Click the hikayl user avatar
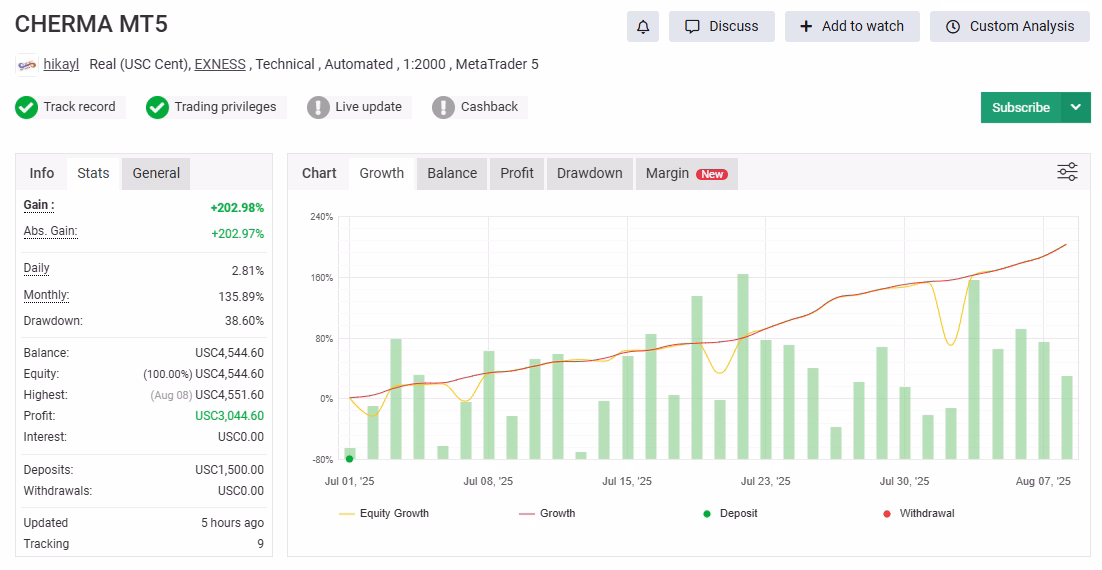The height and width of the screenshot is (570, 1102). click(27, 65)
